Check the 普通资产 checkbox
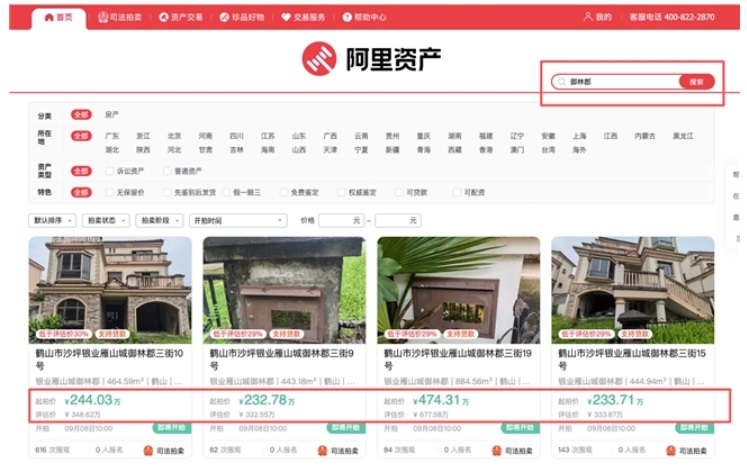This screenshot has height=476, width=747. point(167,171)
